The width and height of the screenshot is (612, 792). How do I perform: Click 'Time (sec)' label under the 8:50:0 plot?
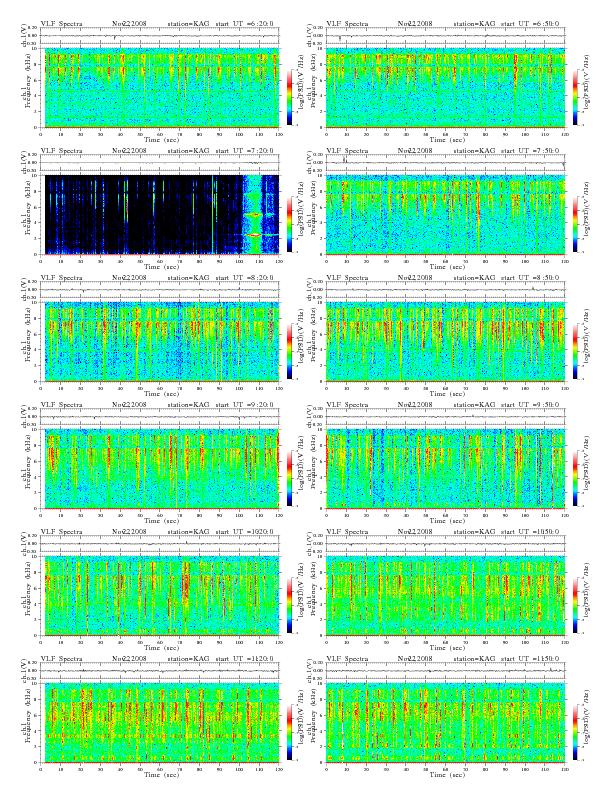pos(447,394)
